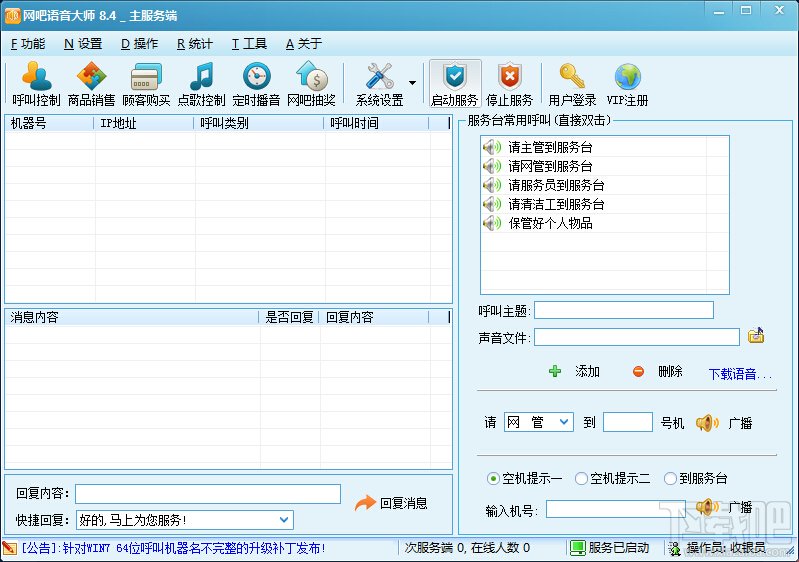Click the 呼叫时间 column header
Screen dimensions: 799x562
[376, 123]
